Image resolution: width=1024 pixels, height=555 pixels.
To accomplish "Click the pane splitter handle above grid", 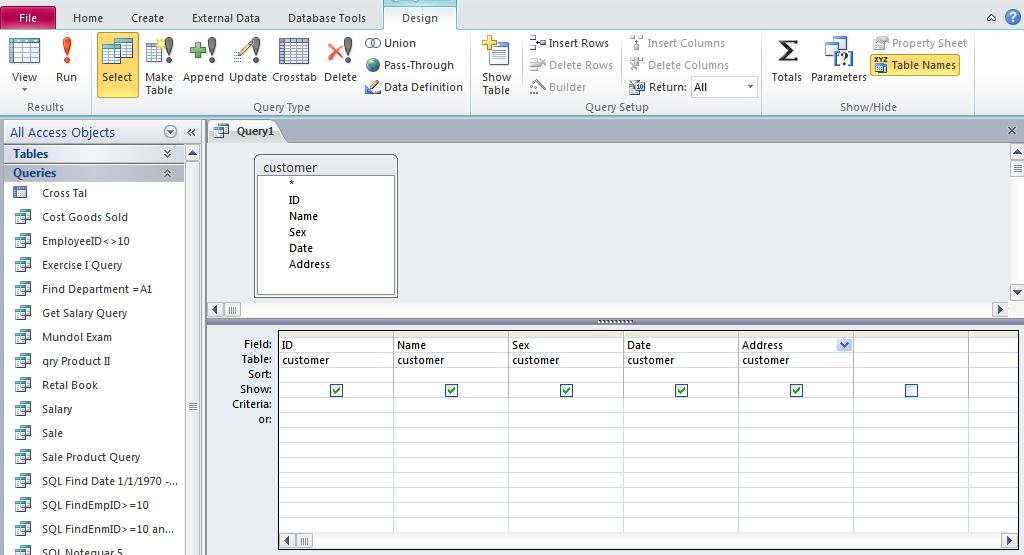I will [x=615, y=321].
